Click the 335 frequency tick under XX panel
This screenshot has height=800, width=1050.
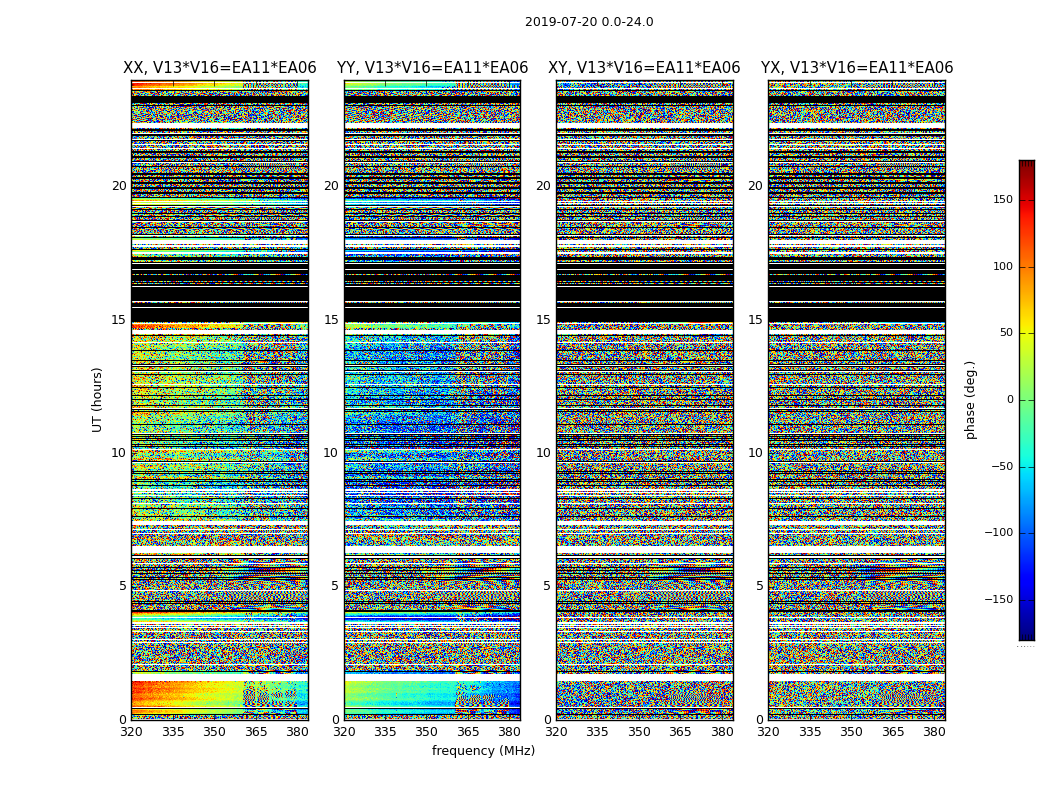173,732
